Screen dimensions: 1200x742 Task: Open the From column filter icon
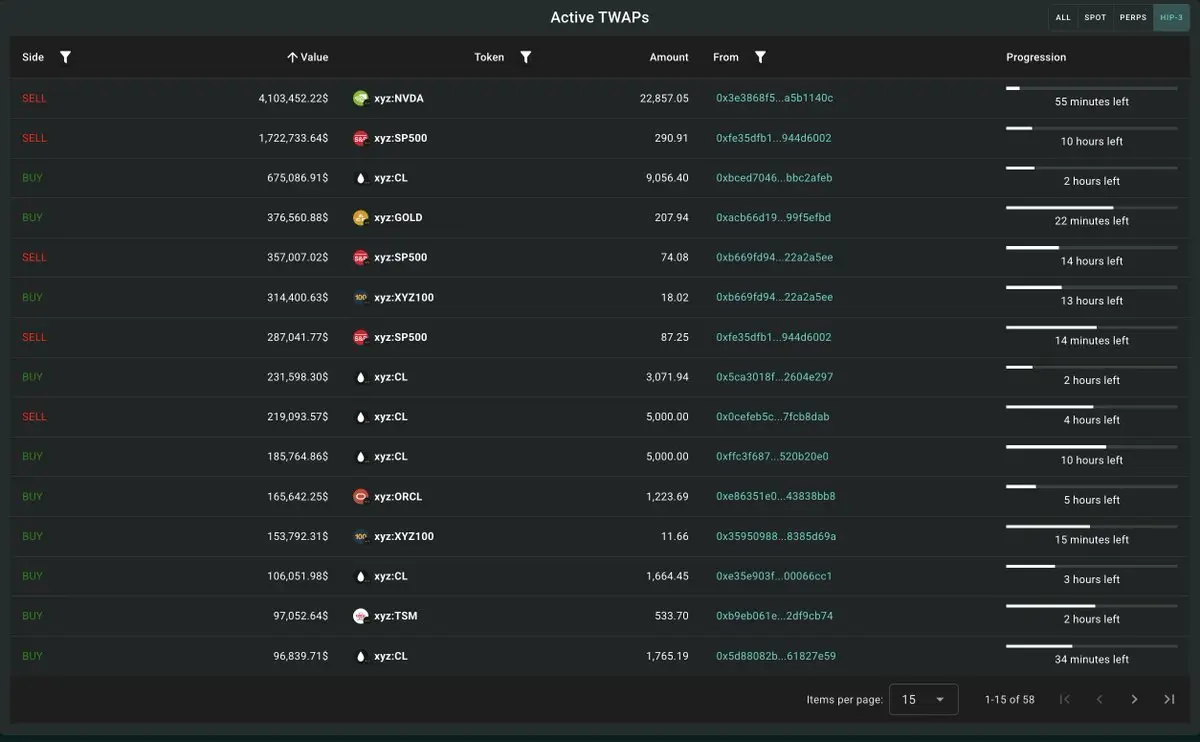point(760,57)
